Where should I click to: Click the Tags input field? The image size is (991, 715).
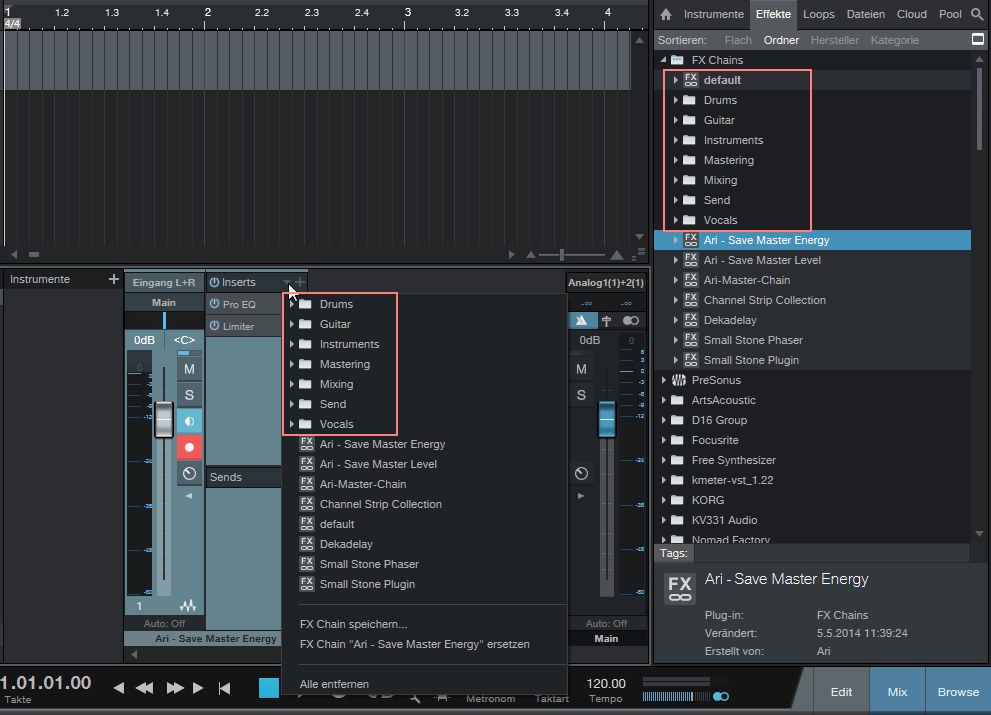click(832, 553)
